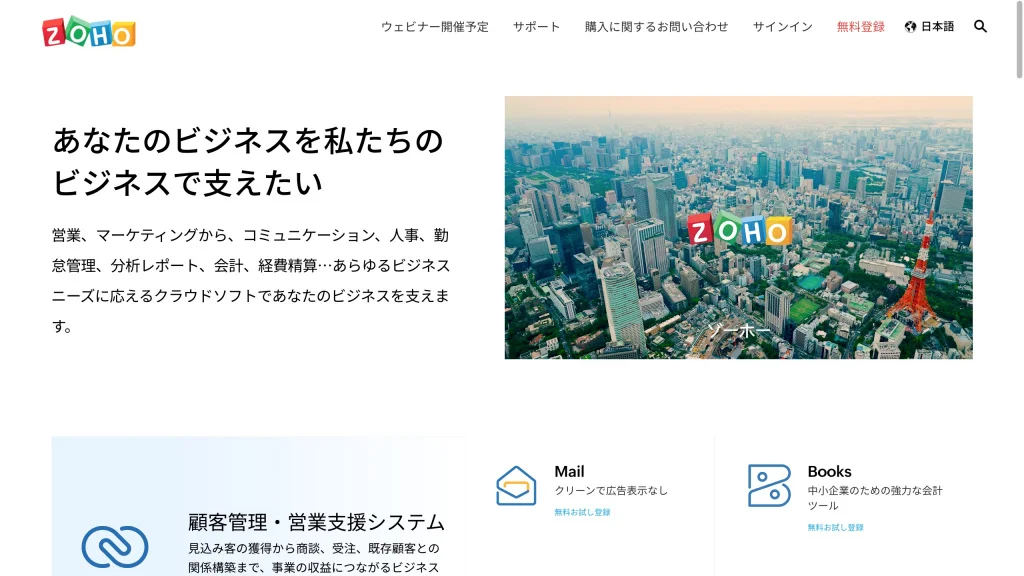Open the ウェビナー開催予定 menu item
1024x576 pixels.
434,27
